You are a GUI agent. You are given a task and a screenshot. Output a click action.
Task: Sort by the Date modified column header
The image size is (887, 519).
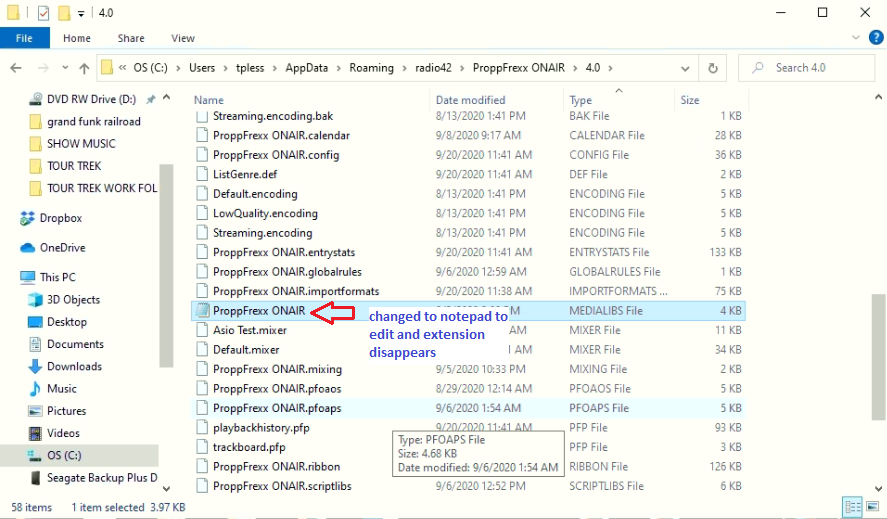[x=470, y=100]
